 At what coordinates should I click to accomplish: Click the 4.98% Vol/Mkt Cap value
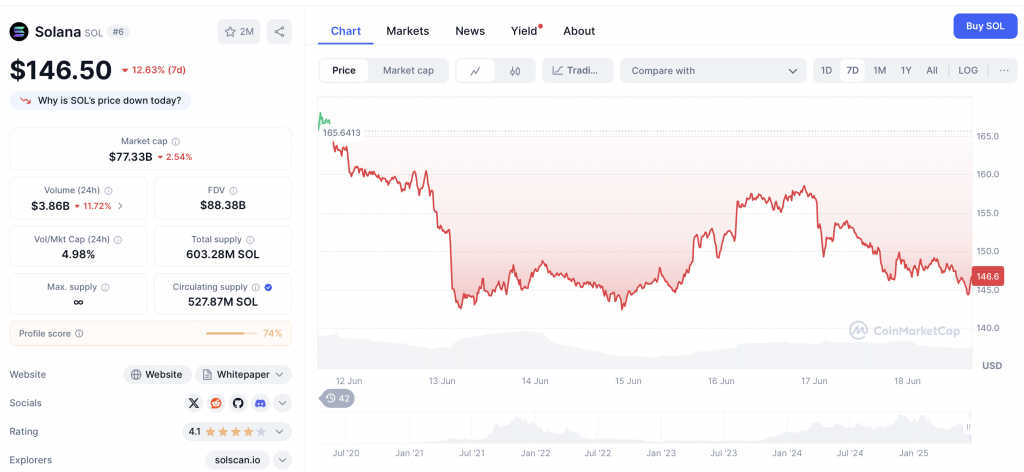pos(78,255)
